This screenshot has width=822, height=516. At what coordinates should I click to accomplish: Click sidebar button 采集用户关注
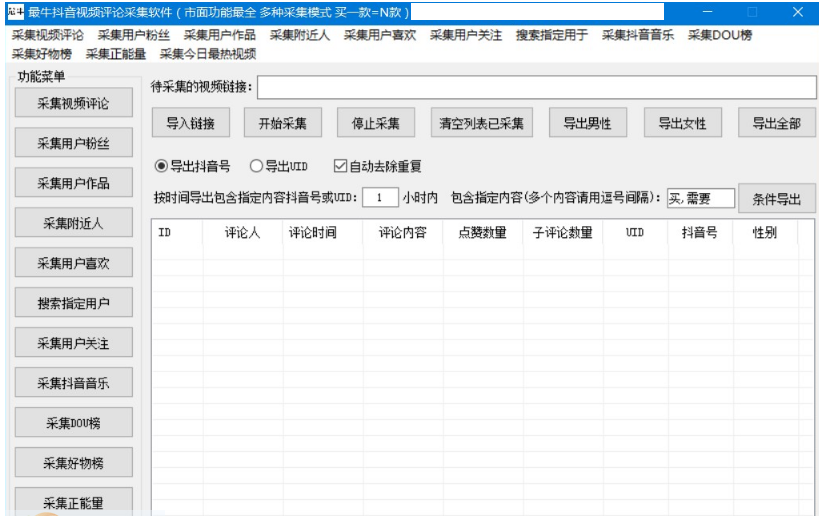point(73,342)
